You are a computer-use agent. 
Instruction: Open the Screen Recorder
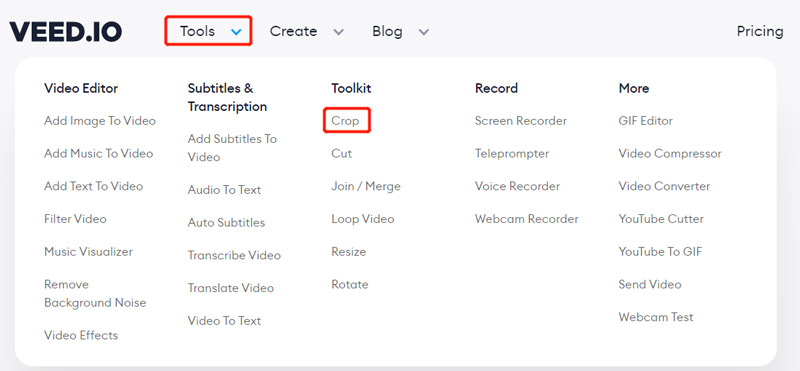click(x=521, y=121)
